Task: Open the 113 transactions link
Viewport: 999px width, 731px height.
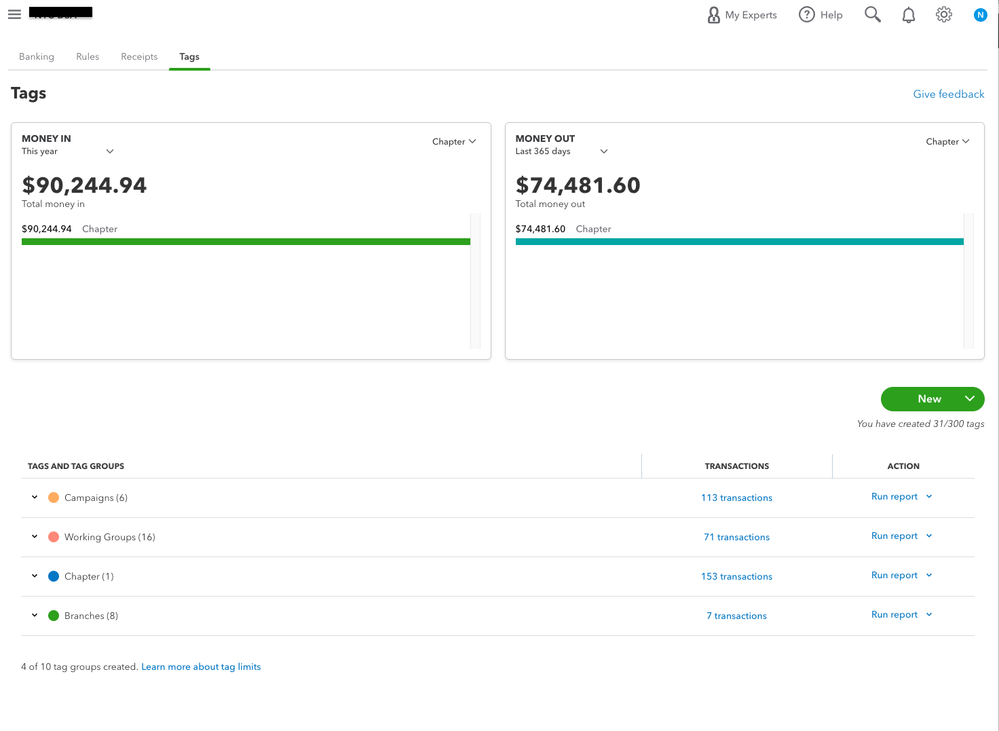Action: tap(736, 498)
